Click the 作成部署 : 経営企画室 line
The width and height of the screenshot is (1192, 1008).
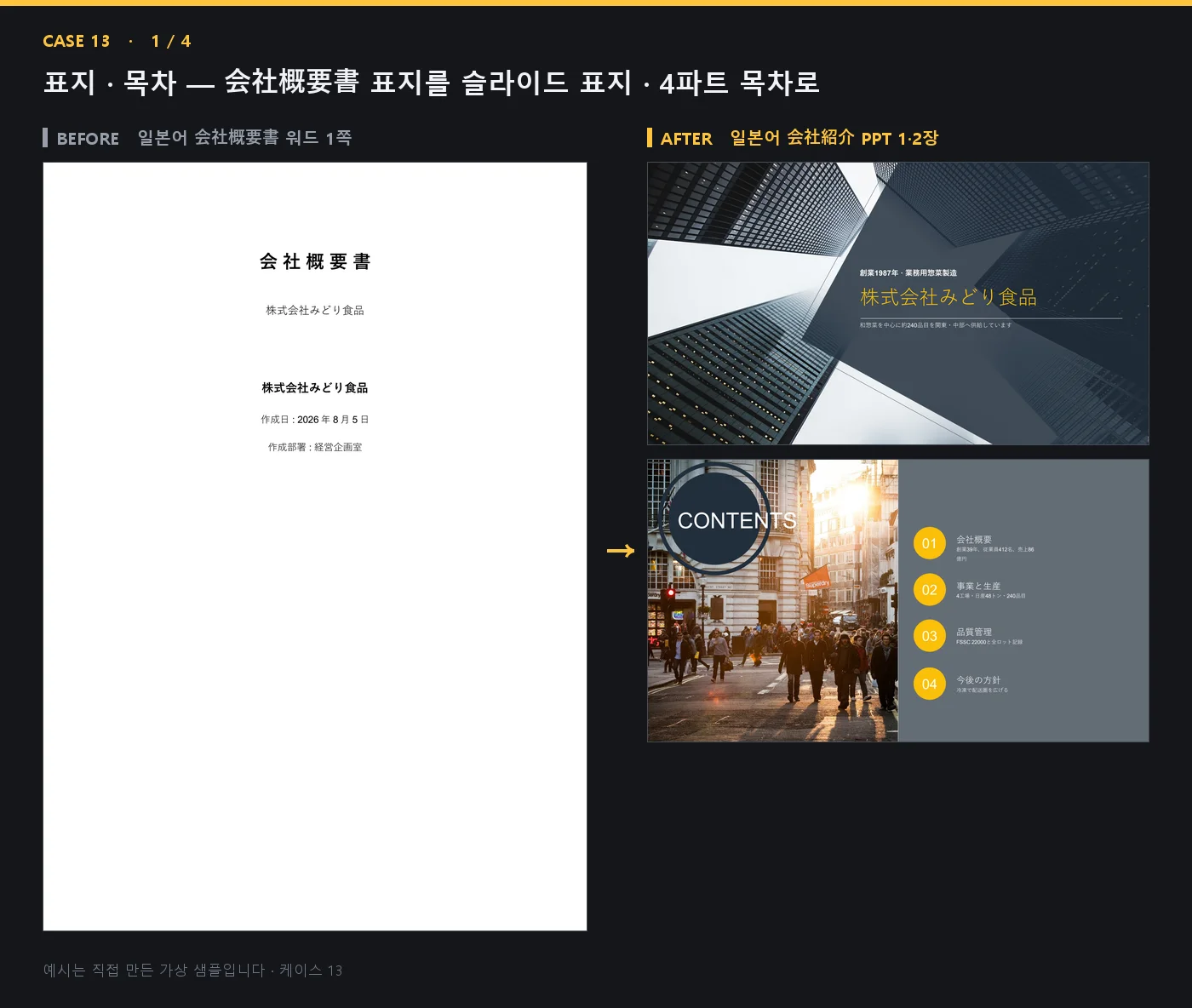point(315,447)
